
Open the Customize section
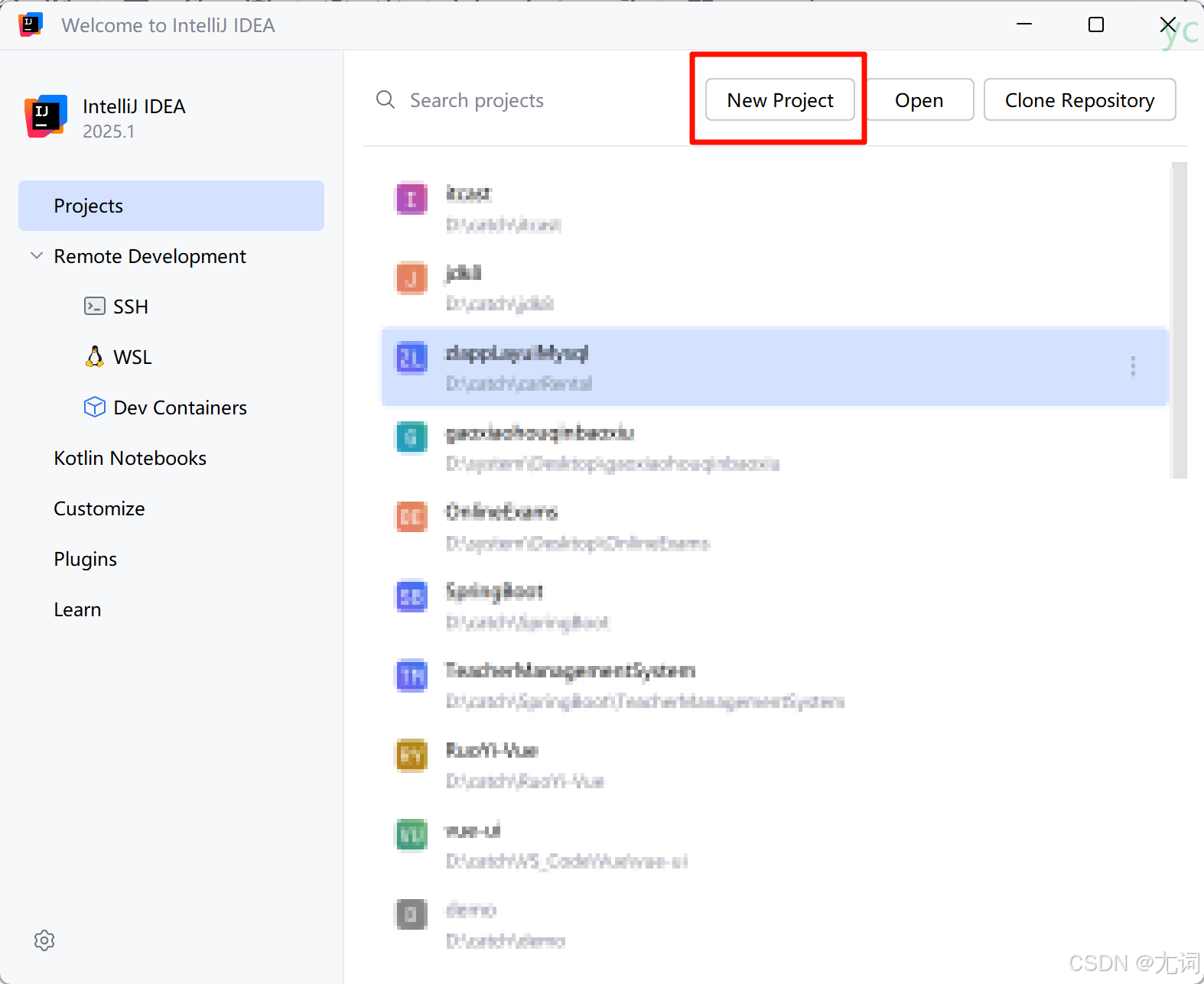pos(99,508)
